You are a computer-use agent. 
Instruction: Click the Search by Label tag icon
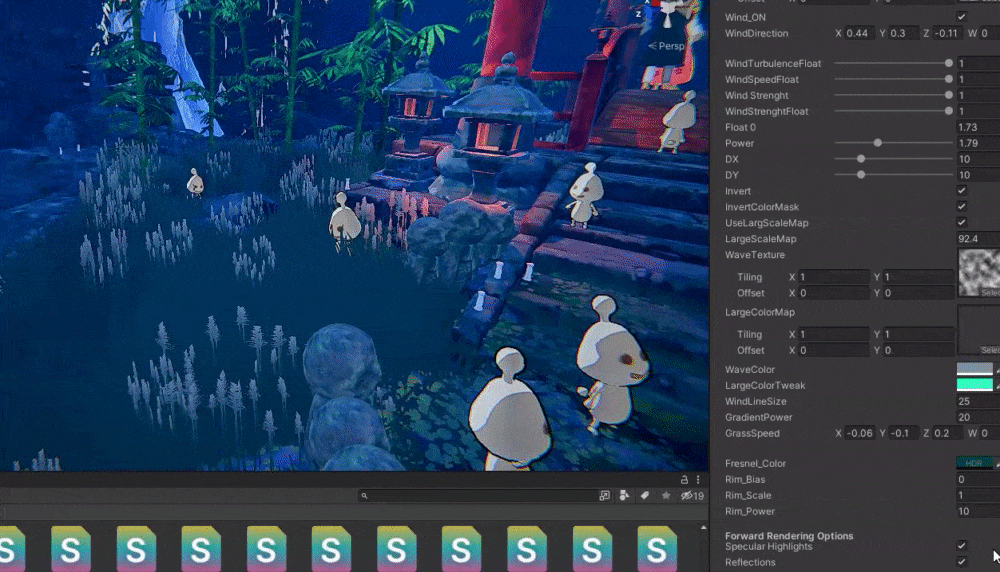pos(645,496)
